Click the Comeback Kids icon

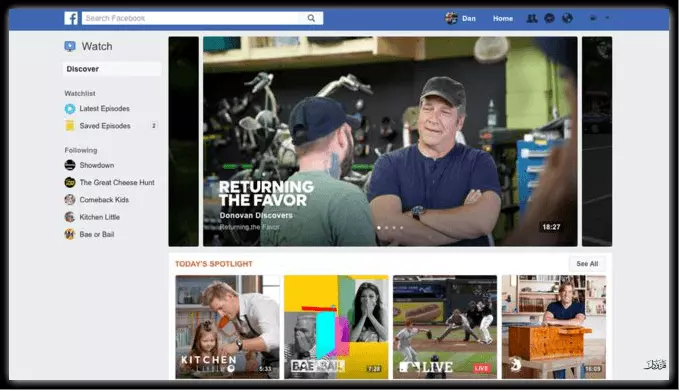click(x=70, y=200)
